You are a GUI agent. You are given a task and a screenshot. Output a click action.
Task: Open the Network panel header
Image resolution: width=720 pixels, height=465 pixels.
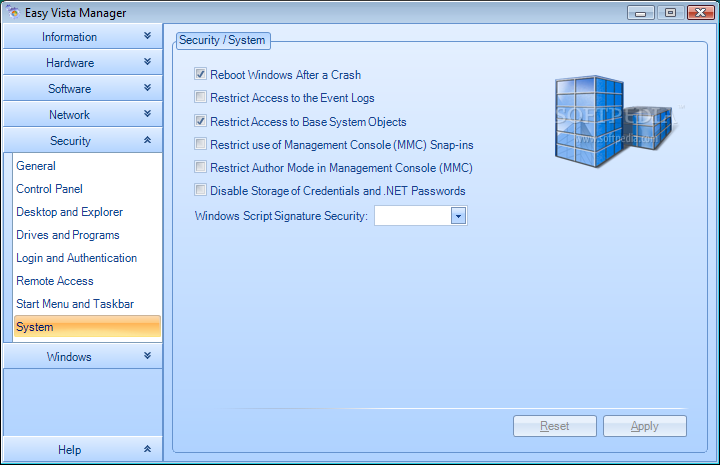[x=83, y=114]
